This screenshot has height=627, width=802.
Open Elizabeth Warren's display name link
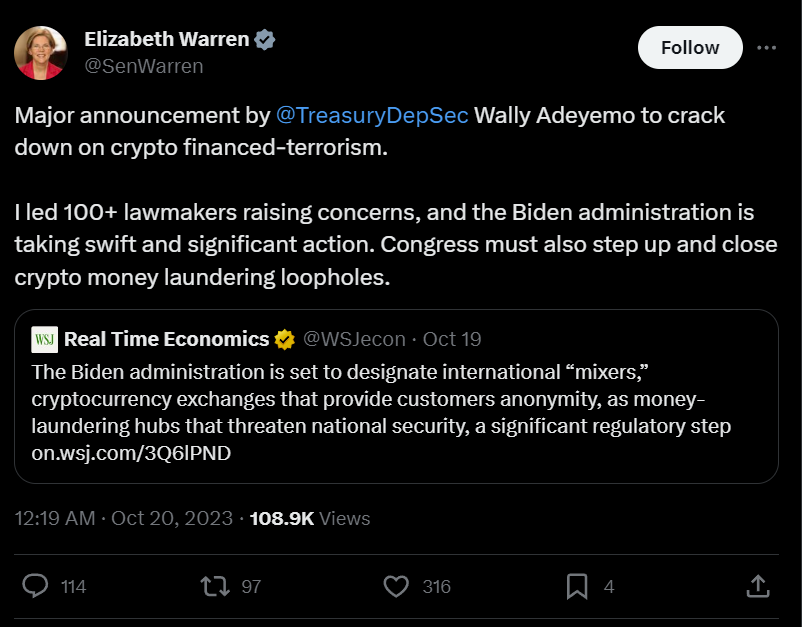click(x=166, y=40)
